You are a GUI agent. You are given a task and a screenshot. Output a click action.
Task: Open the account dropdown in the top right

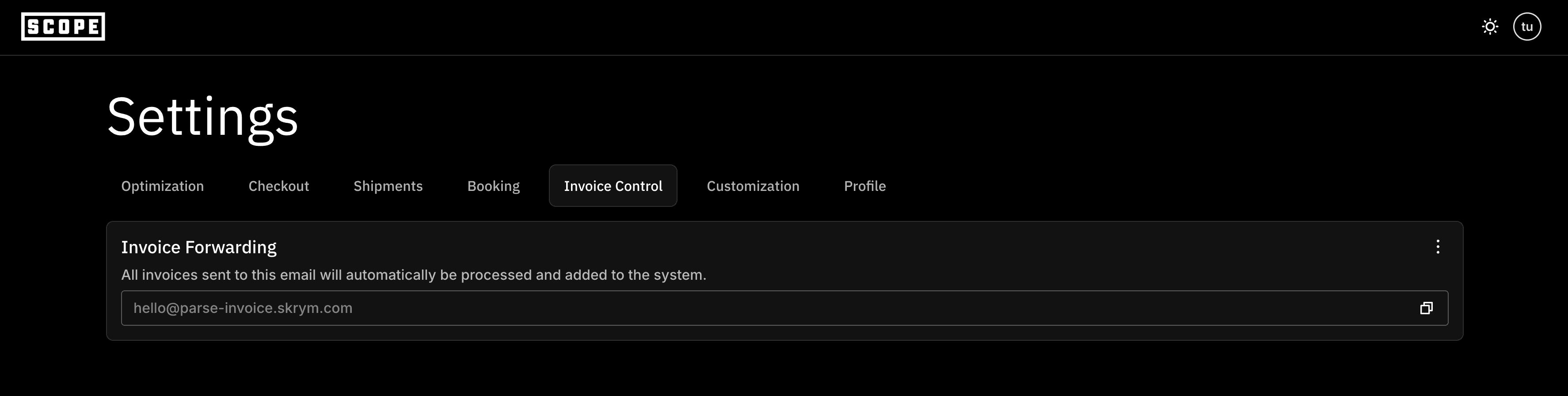pos(1527,26)
